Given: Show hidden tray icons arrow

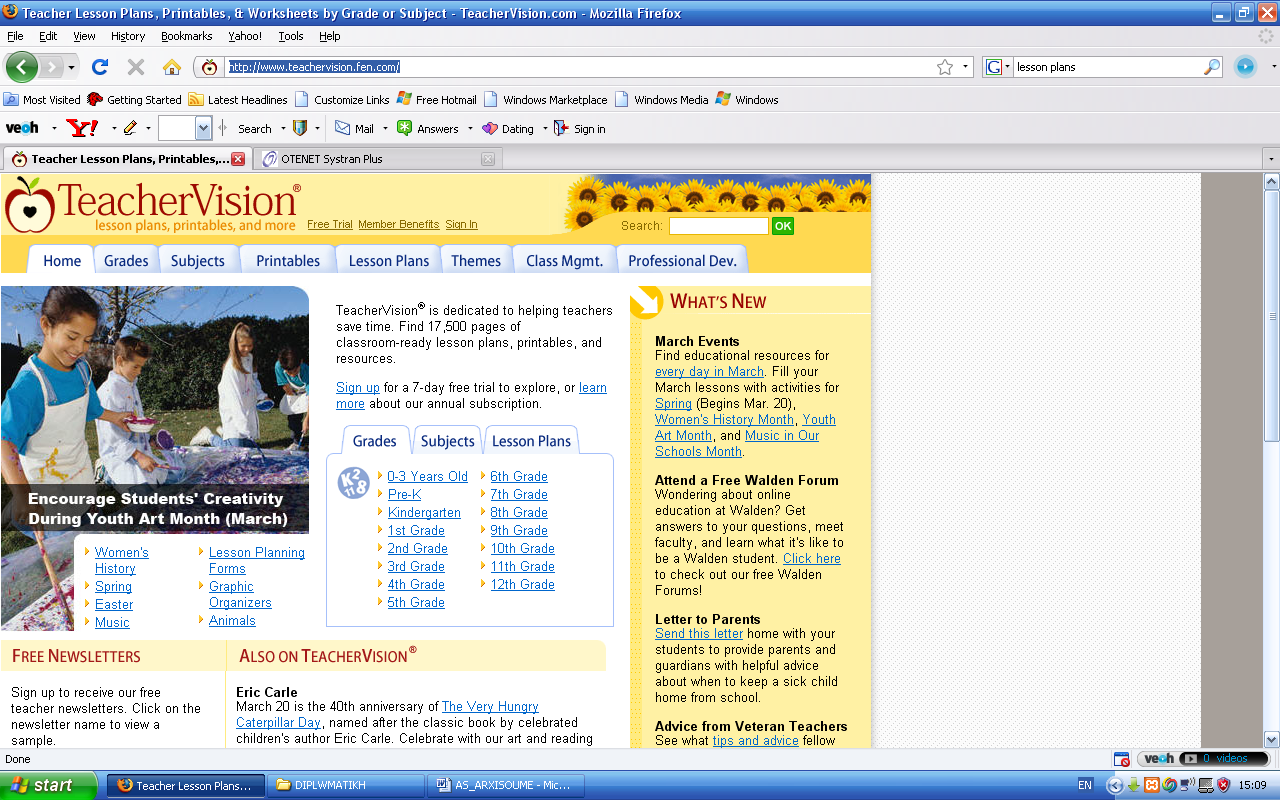Looking at the screenshot, I should click(x=1114, y=785).
